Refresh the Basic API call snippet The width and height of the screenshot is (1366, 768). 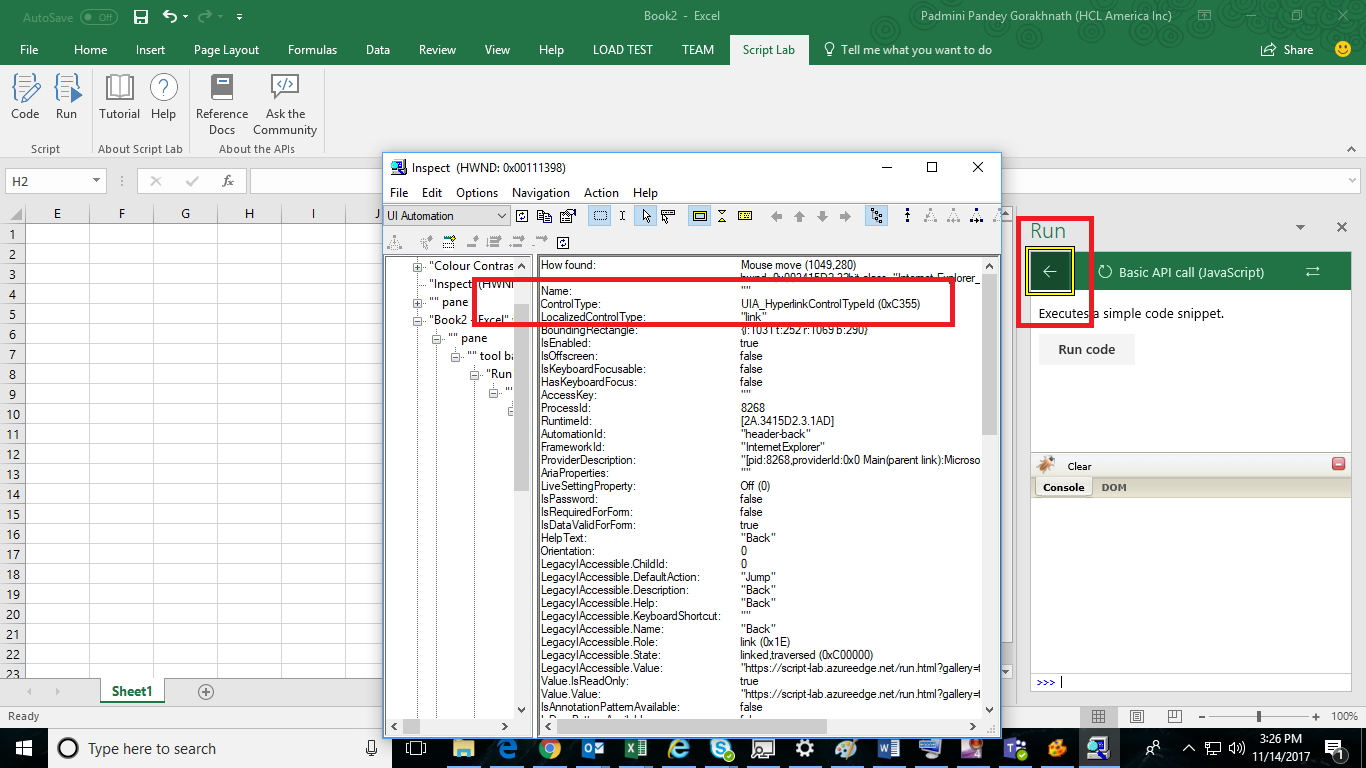[x=1105, y=272]
